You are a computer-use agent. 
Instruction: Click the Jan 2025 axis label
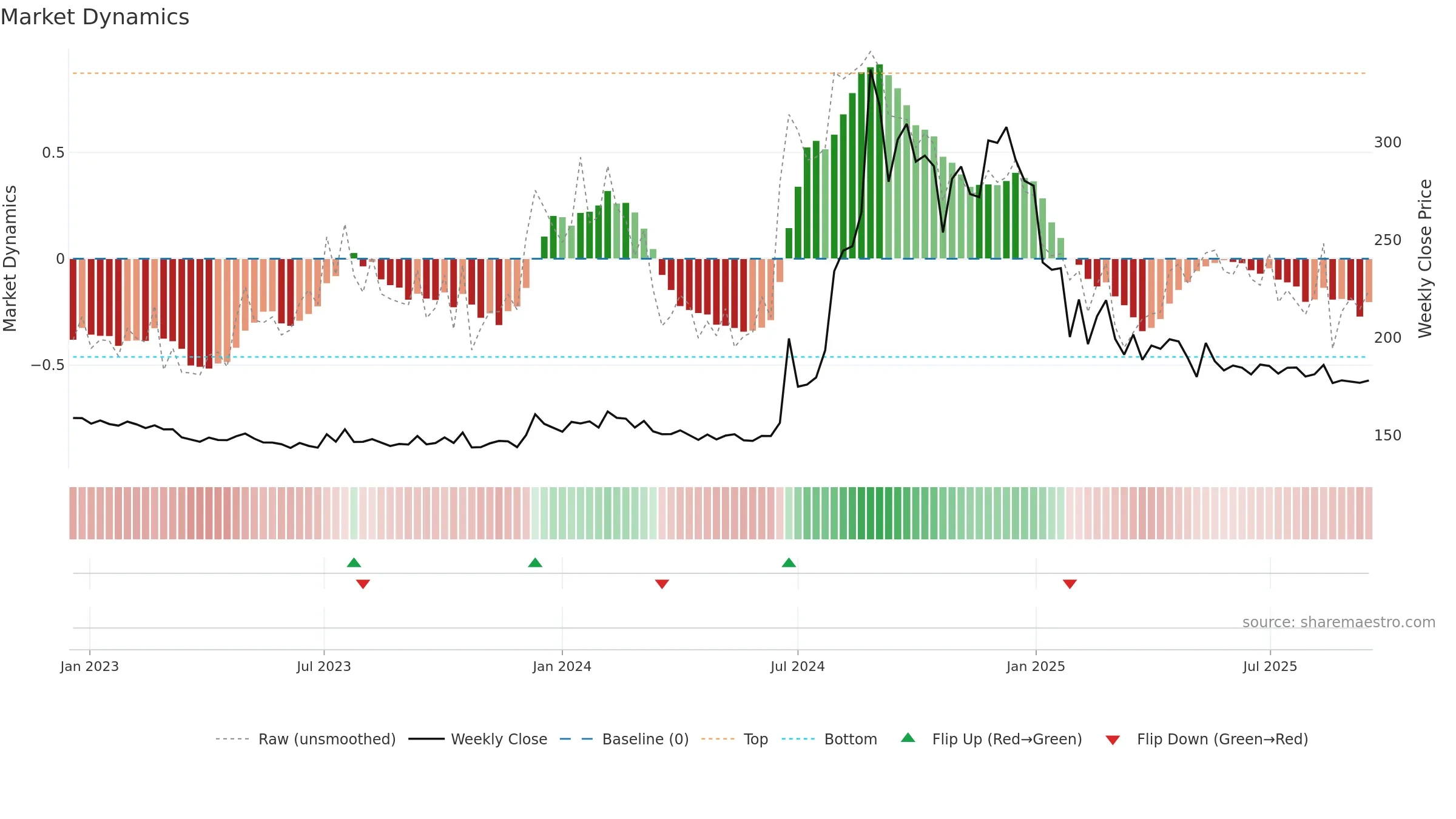(x=1036, y=666)
